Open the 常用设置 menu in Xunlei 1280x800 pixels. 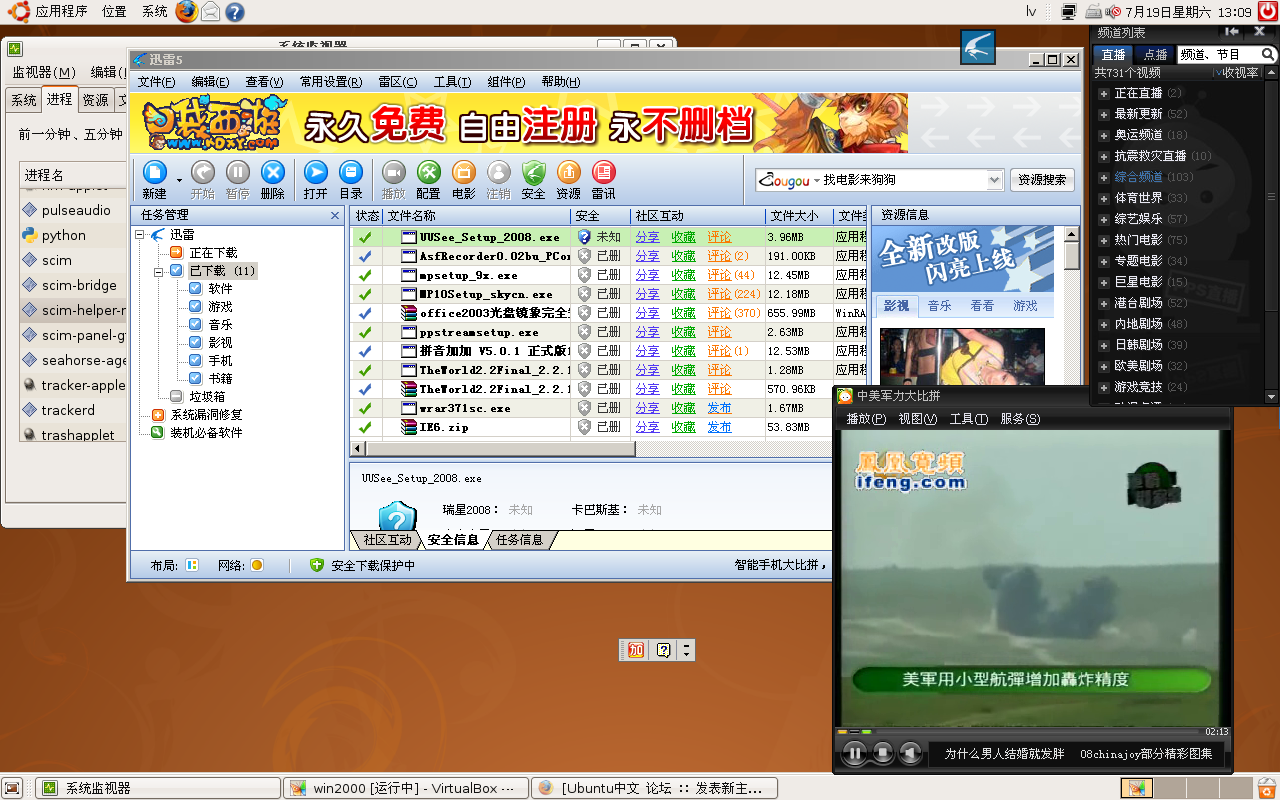pyautogui.click(x=331, y=82)
